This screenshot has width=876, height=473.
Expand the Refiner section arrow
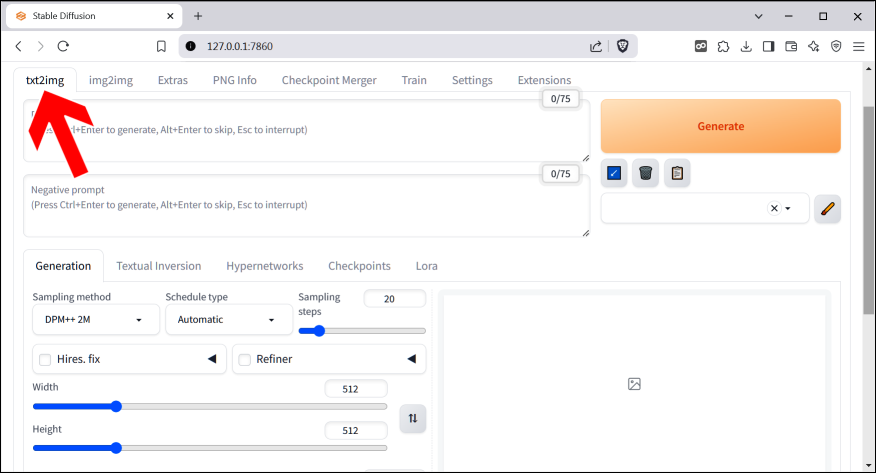[x=411, y=359]
